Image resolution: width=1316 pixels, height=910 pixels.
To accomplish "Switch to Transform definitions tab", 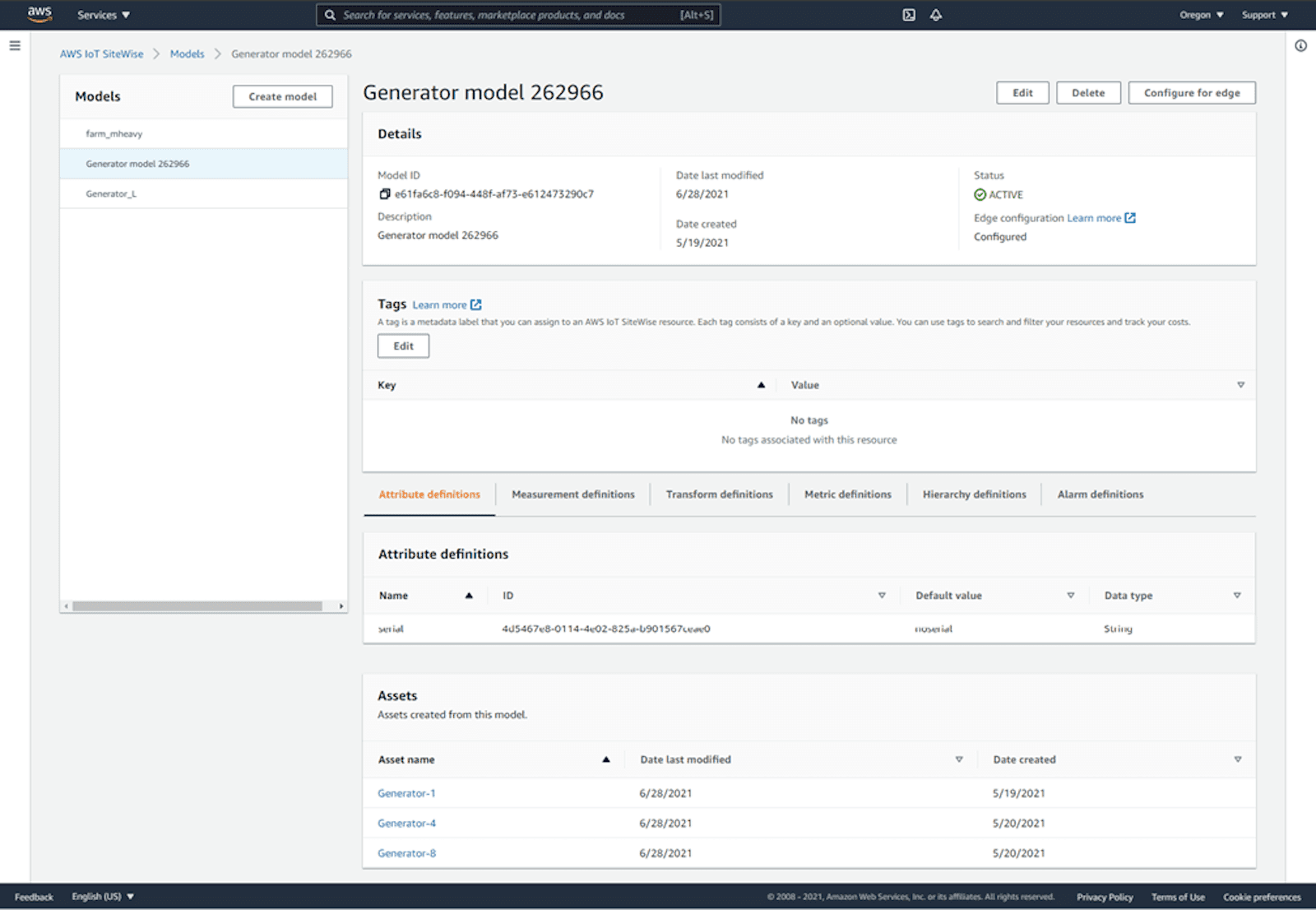I will click(720, 494).
